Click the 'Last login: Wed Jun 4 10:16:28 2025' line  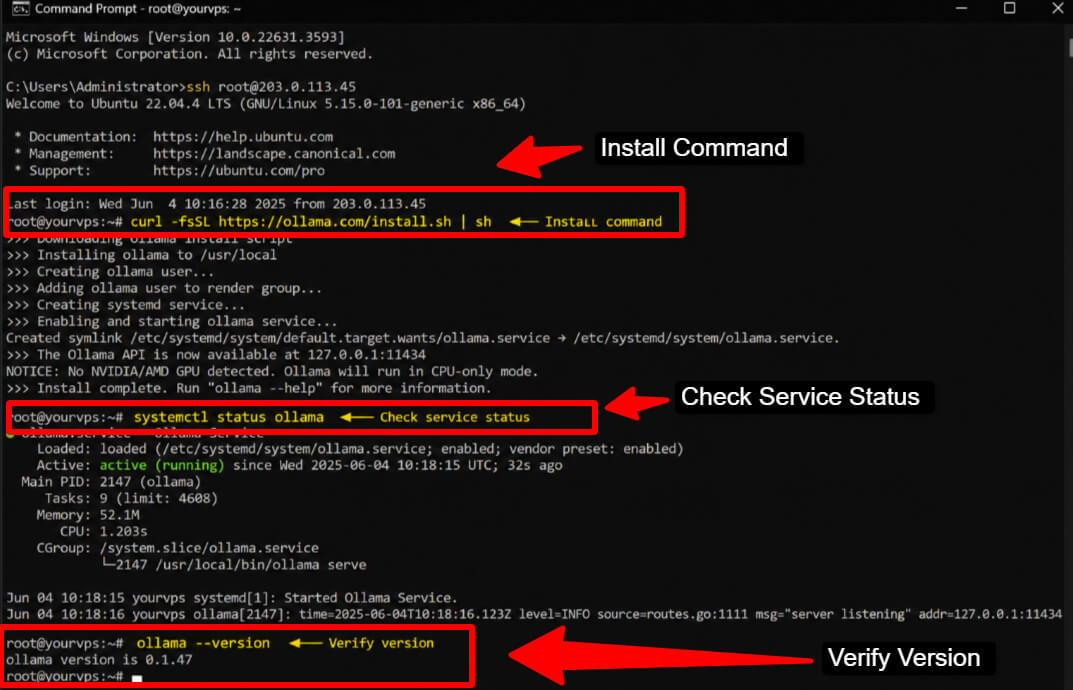216,203
